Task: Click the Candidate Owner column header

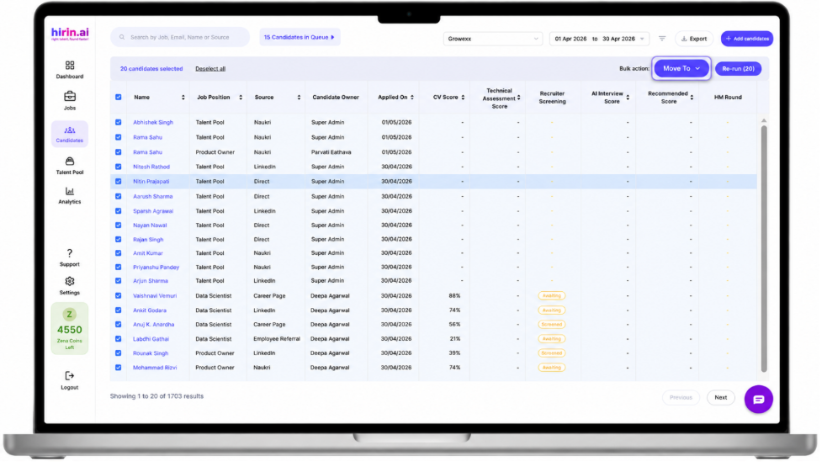Action: [x=336, y=97]
